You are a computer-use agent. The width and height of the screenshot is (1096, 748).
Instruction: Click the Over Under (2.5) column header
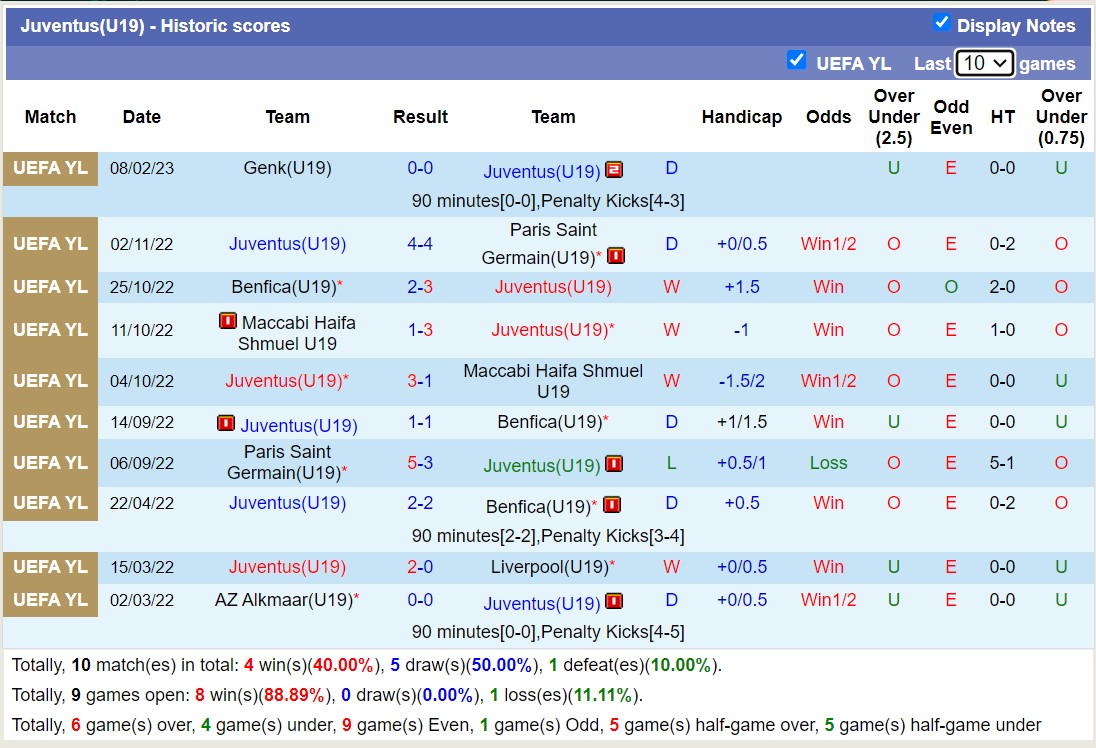pos(893,117)
